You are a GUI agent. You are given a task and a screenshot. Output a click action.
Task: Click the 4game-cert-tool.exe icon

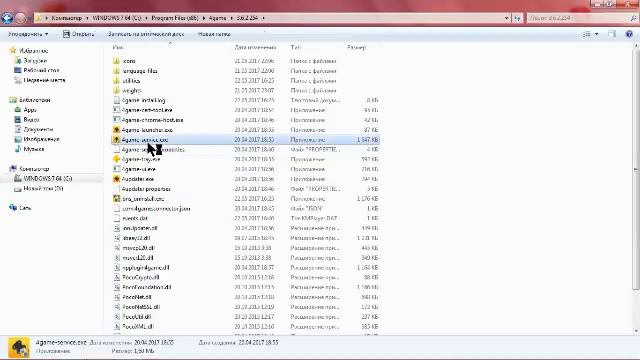116,110
